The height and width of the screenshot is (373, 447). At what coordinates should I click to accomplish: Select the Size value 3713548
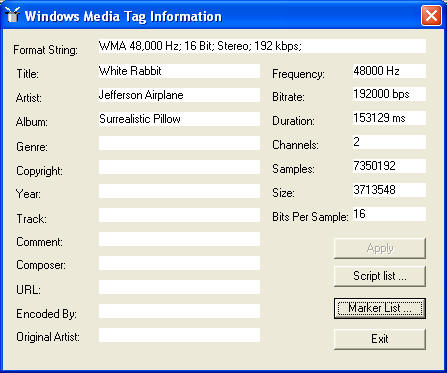[389, 190]
